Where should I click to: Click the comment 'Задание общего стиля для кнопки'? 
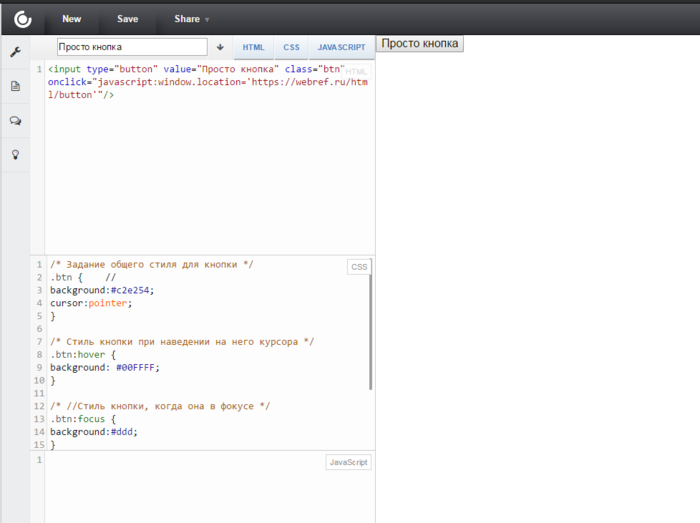click(152, 264)
